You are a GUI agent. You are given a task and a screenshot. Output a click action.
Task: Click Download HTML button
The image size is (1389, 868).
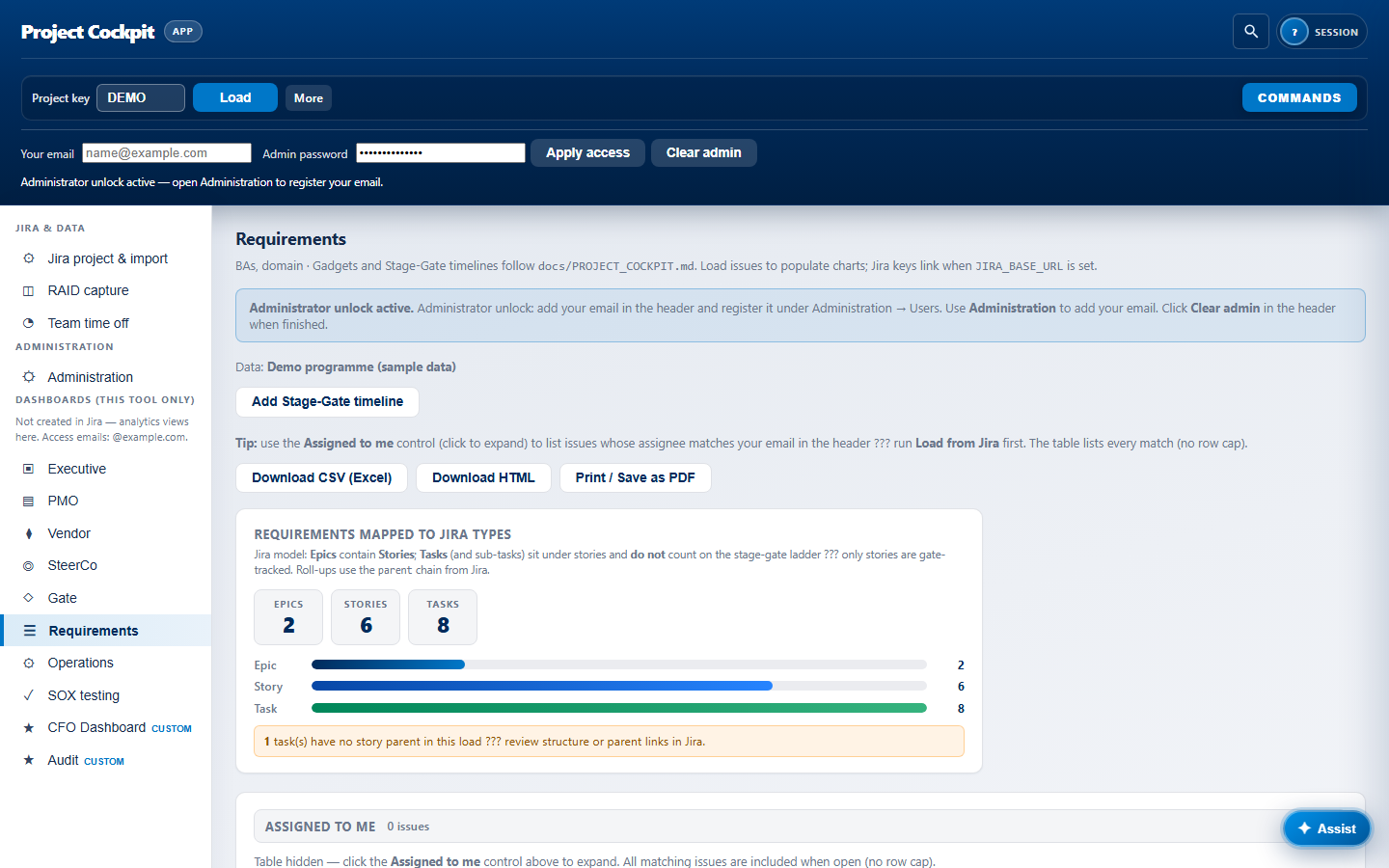[483, 477]
